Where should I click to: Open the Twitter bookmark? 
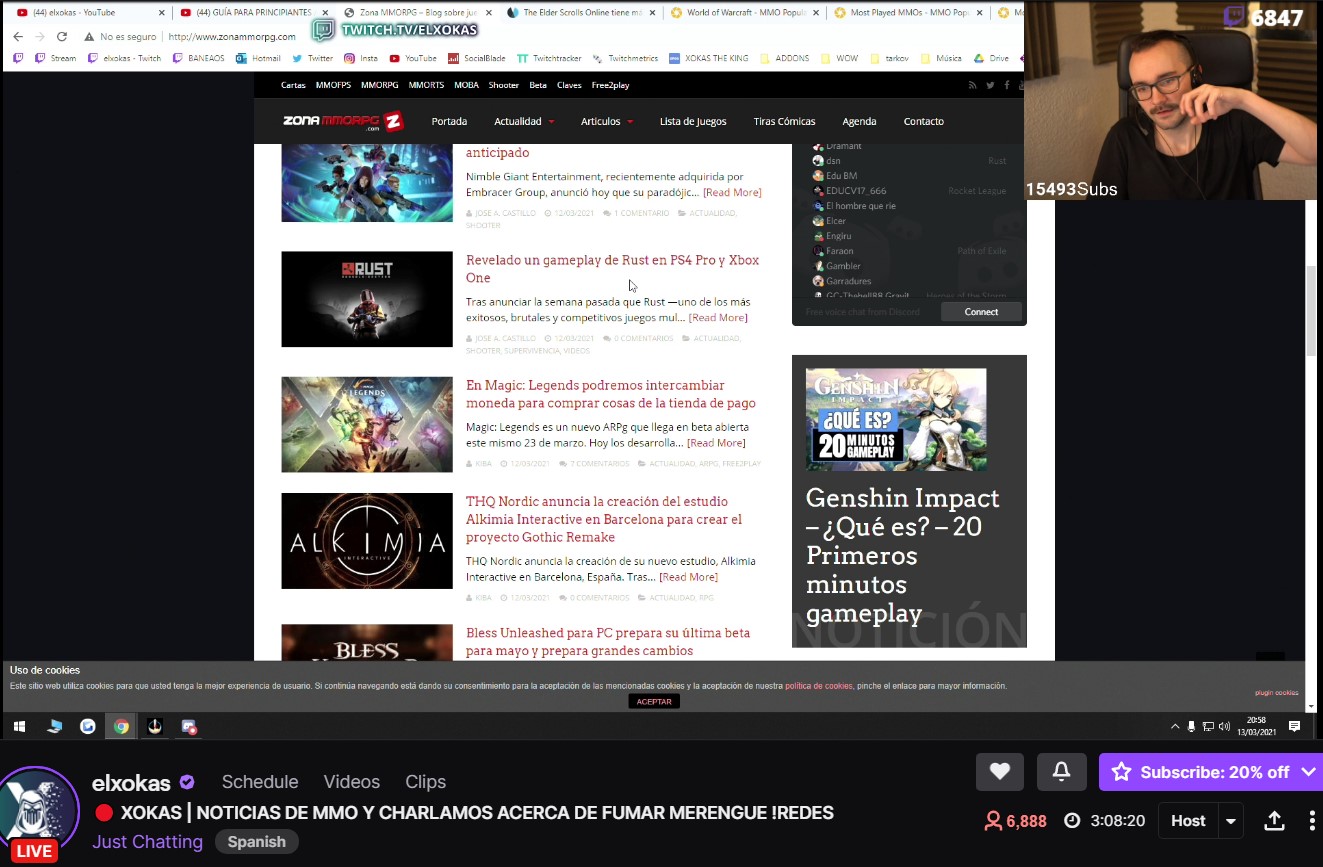(x=313, y=58)
